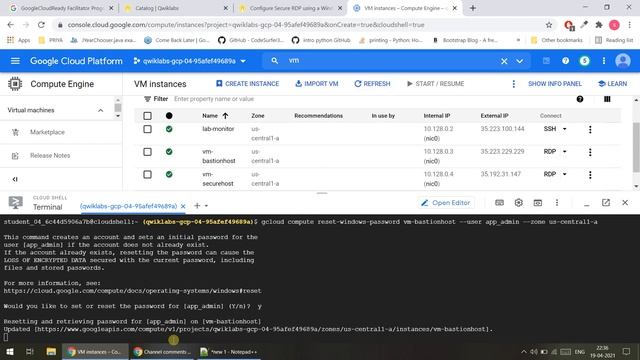Screen dimensions: 640x360
Task: Sort instances by the Name column header
Action: pyautogui.click(x=215, y=116)
